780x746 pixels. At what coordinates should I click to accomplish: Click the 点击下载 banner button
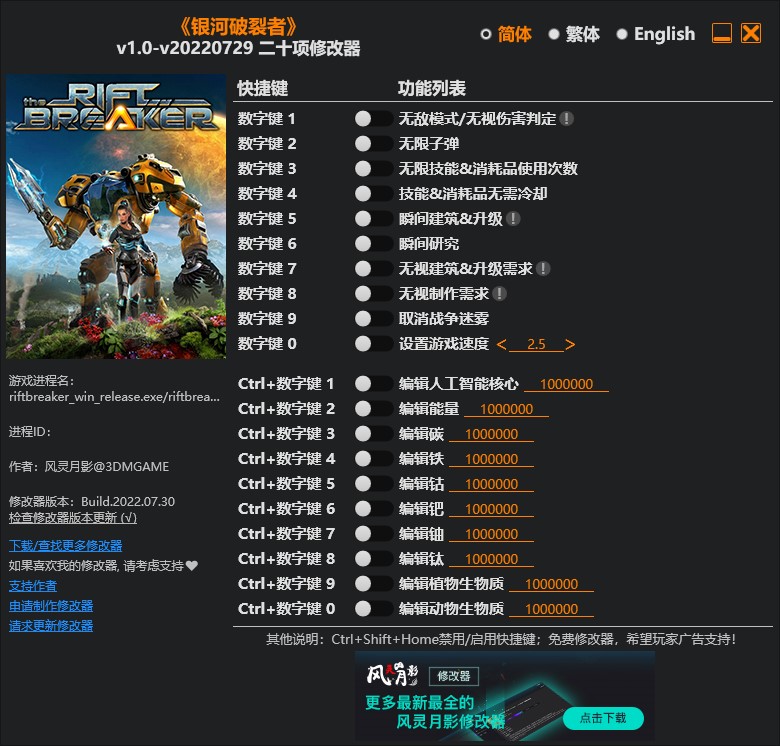click(x=603, y=718)
